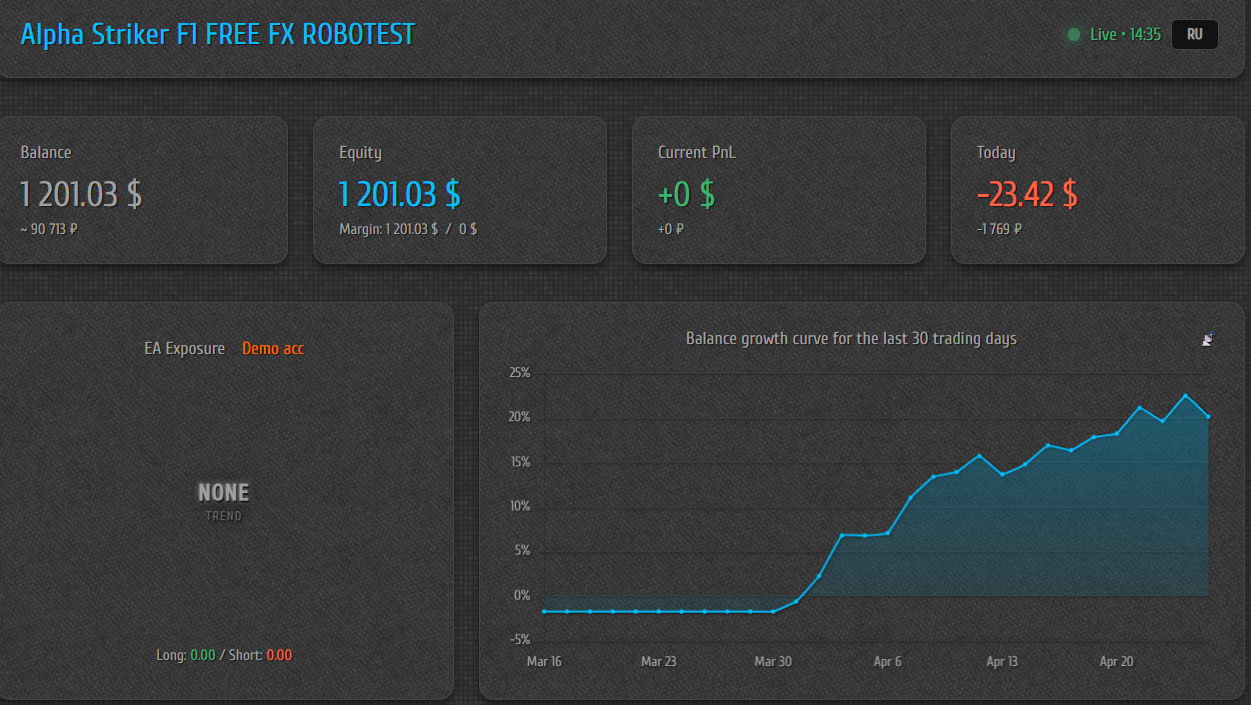This screenshot has width=1251, height=705.
Task: Click the green Current PnL +0 $ value
Action: coord(686,194)
